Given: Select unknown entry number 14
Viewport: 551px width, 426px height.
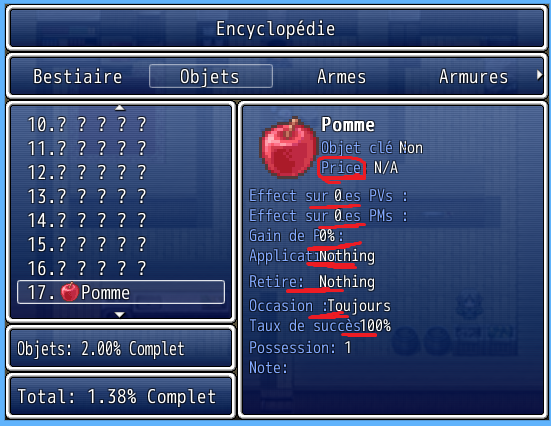Looking at the screenshot, I should point(121,220).
